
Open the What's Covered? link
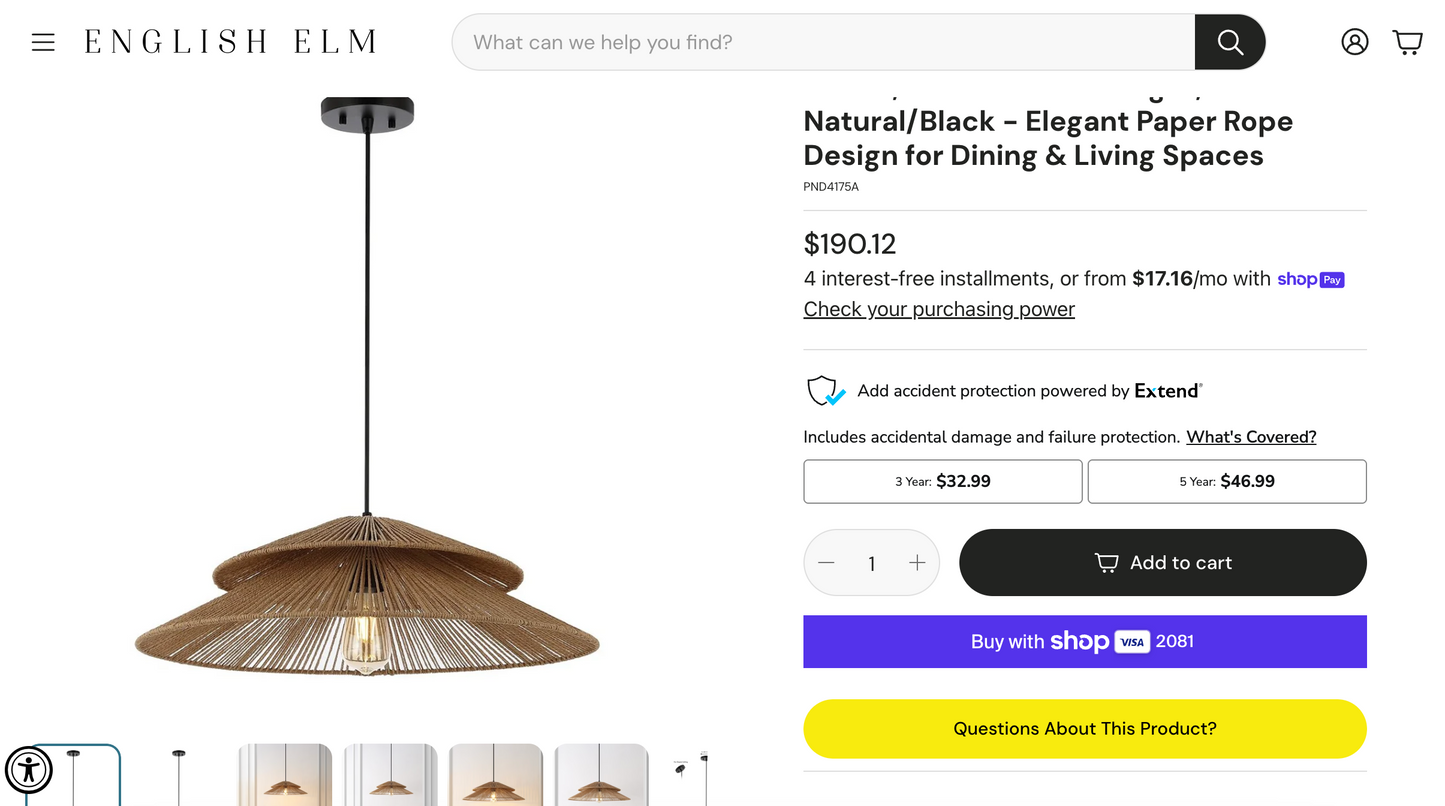(1250, 437)
